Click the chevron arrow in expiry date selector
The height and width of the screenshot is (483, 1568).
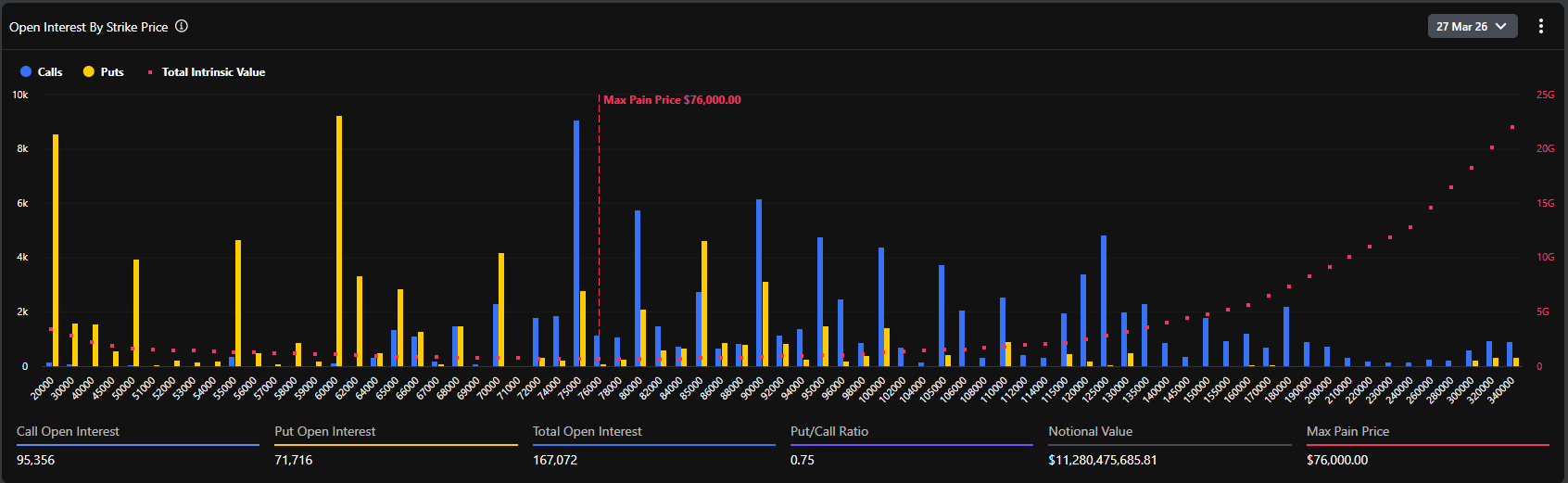tap(1501, 26)
